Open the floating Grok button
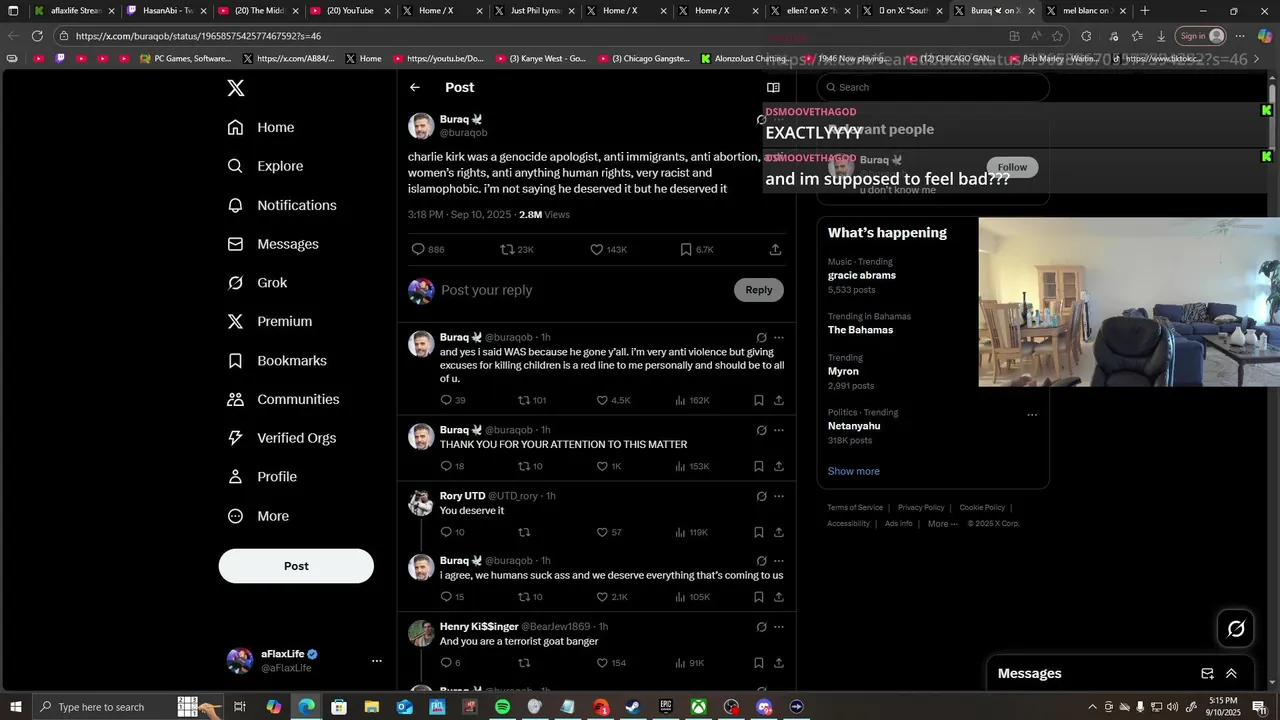 1236,628
